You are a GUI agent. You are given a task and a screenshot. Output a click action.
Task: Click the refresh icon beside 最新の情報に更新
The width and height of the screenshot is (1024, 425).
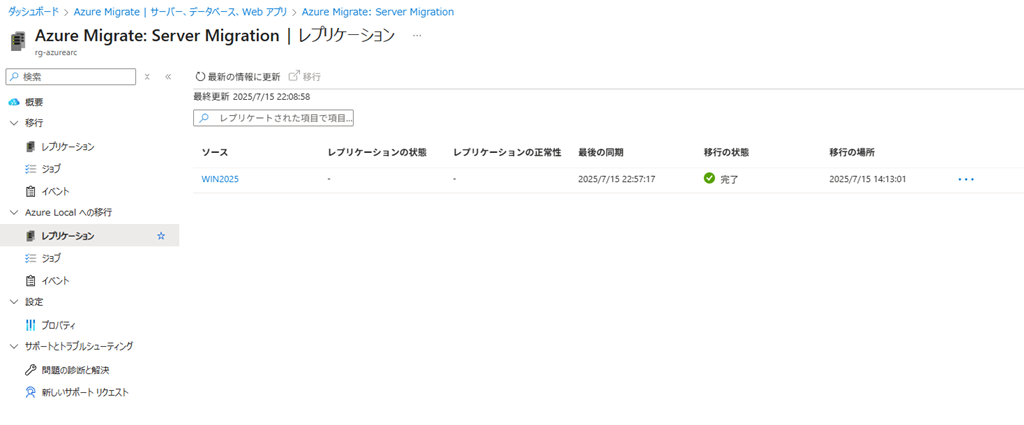[200, 77]
